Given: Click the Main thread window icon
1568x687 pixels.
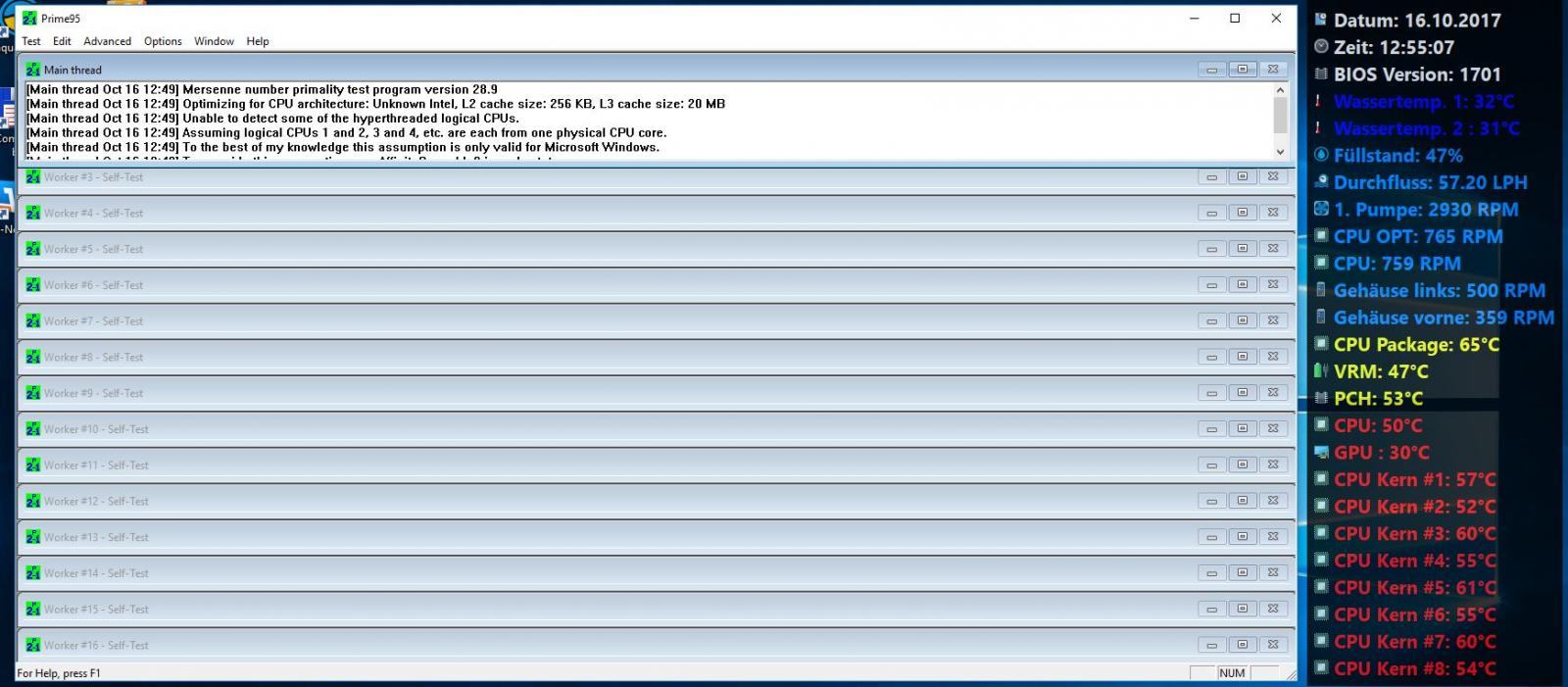Looking at the screenshot, I should [x=33, y=70].
